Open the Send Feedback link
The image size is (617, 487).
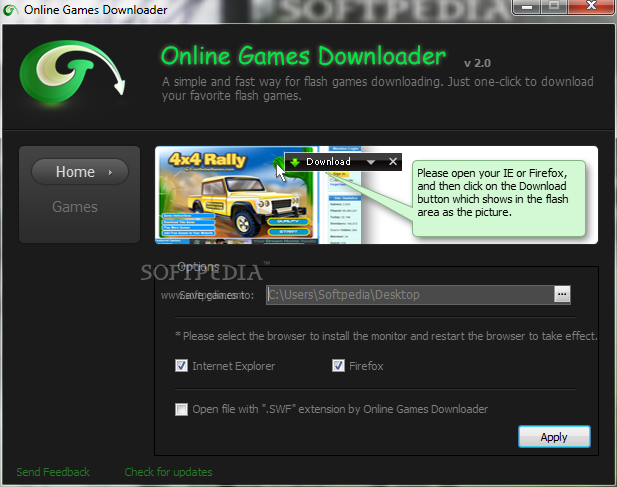pyautogui.click(x=53, y=472)
